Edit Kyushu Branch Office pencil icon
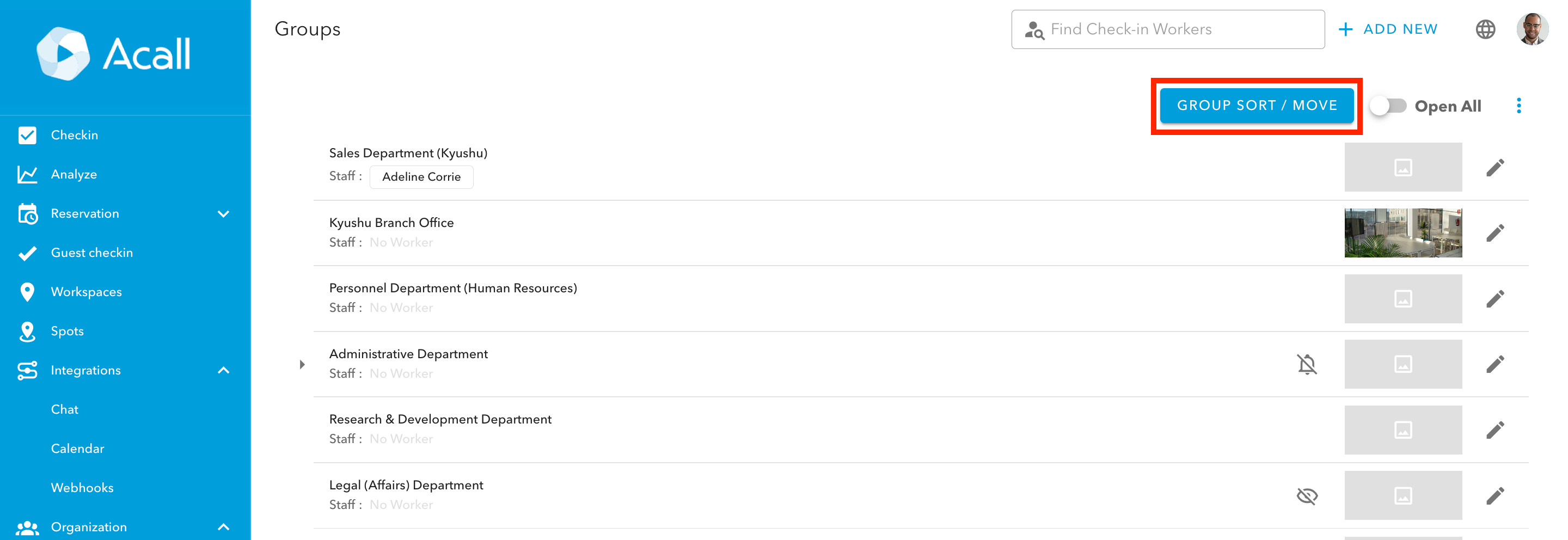Viewport: 1568px width, 540px height. pyautogui.click(x=1495, y=232)
